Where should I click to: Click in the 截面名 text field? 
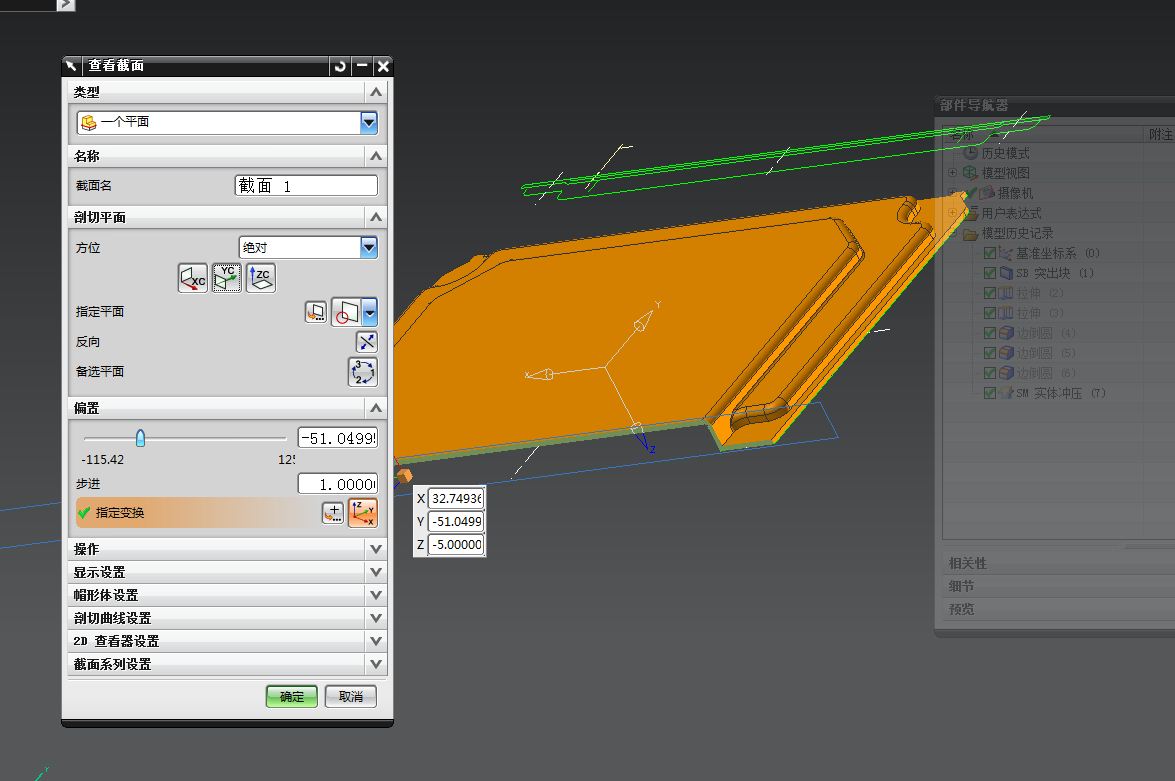coord(306,185)
